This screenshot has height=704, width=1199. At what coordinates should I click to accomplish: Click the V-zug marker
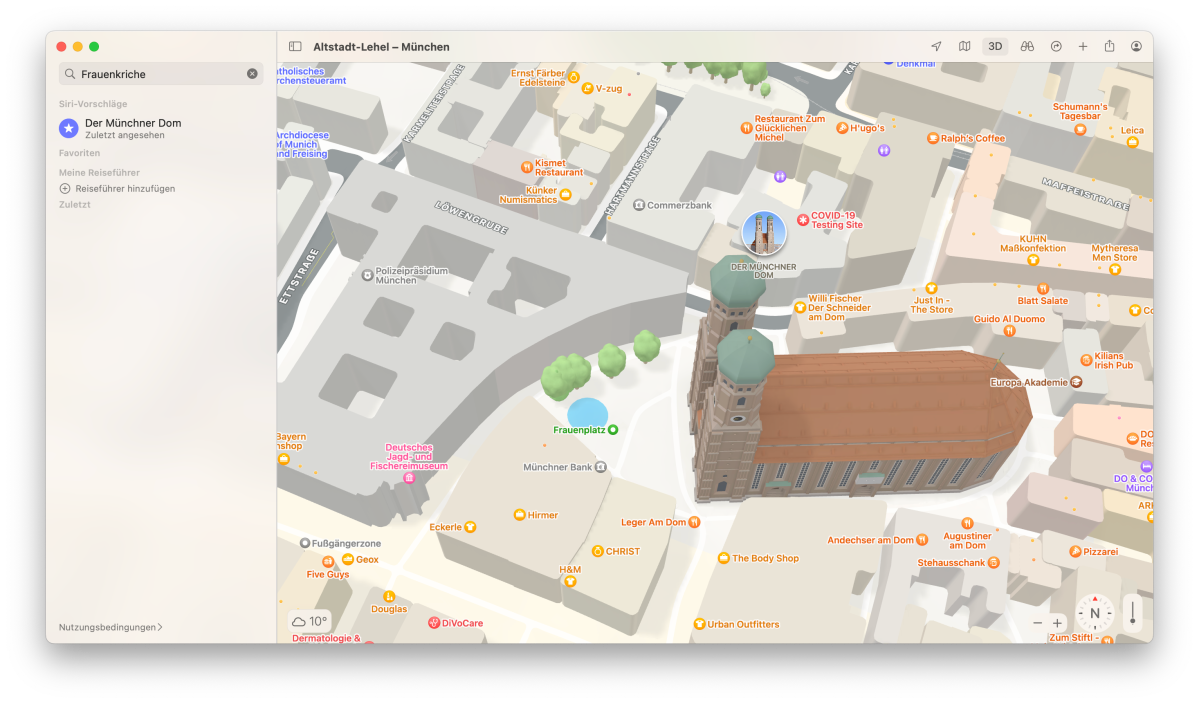[587, 89]
